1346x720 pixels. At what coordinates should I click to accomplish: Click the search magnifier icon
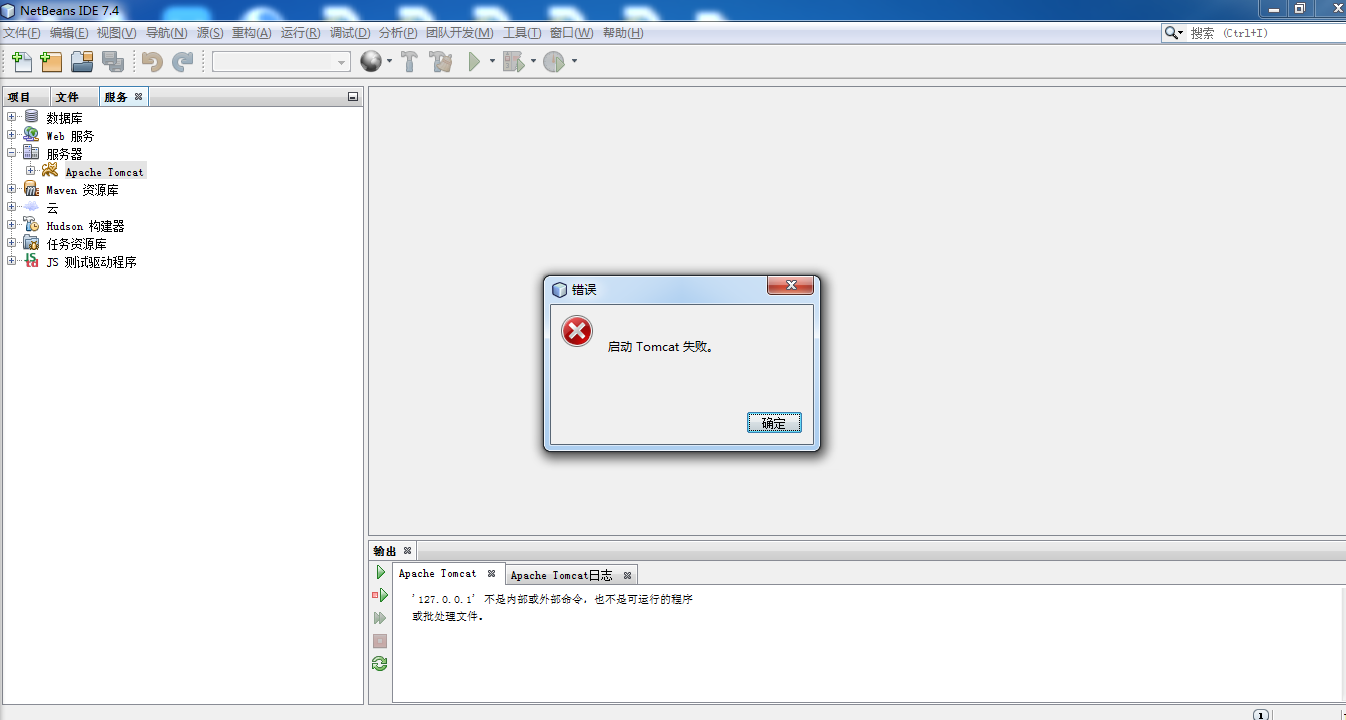(x=1172, y=33)
